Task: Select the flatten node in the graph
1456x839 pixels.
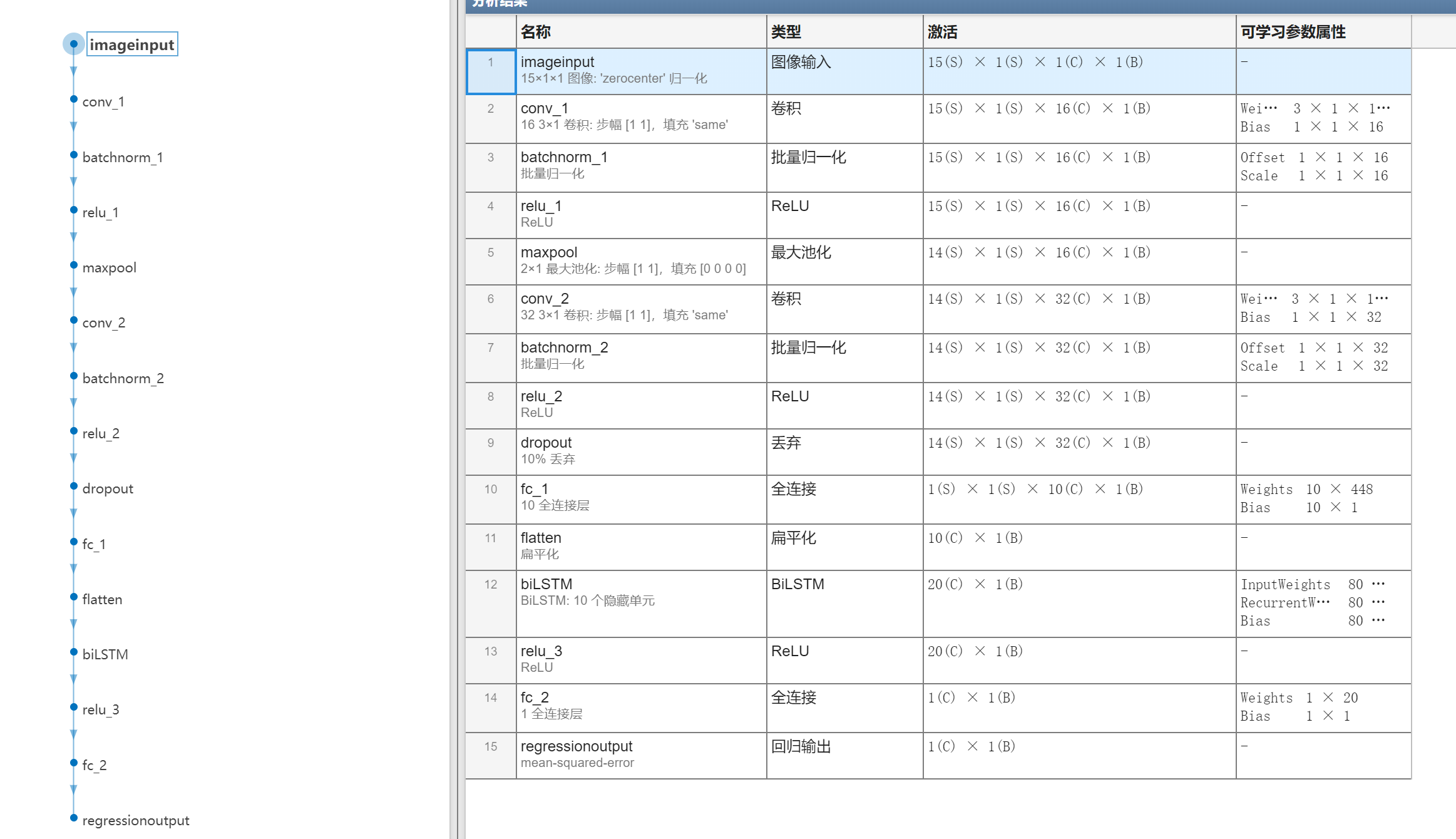Action: pos(102,599)
